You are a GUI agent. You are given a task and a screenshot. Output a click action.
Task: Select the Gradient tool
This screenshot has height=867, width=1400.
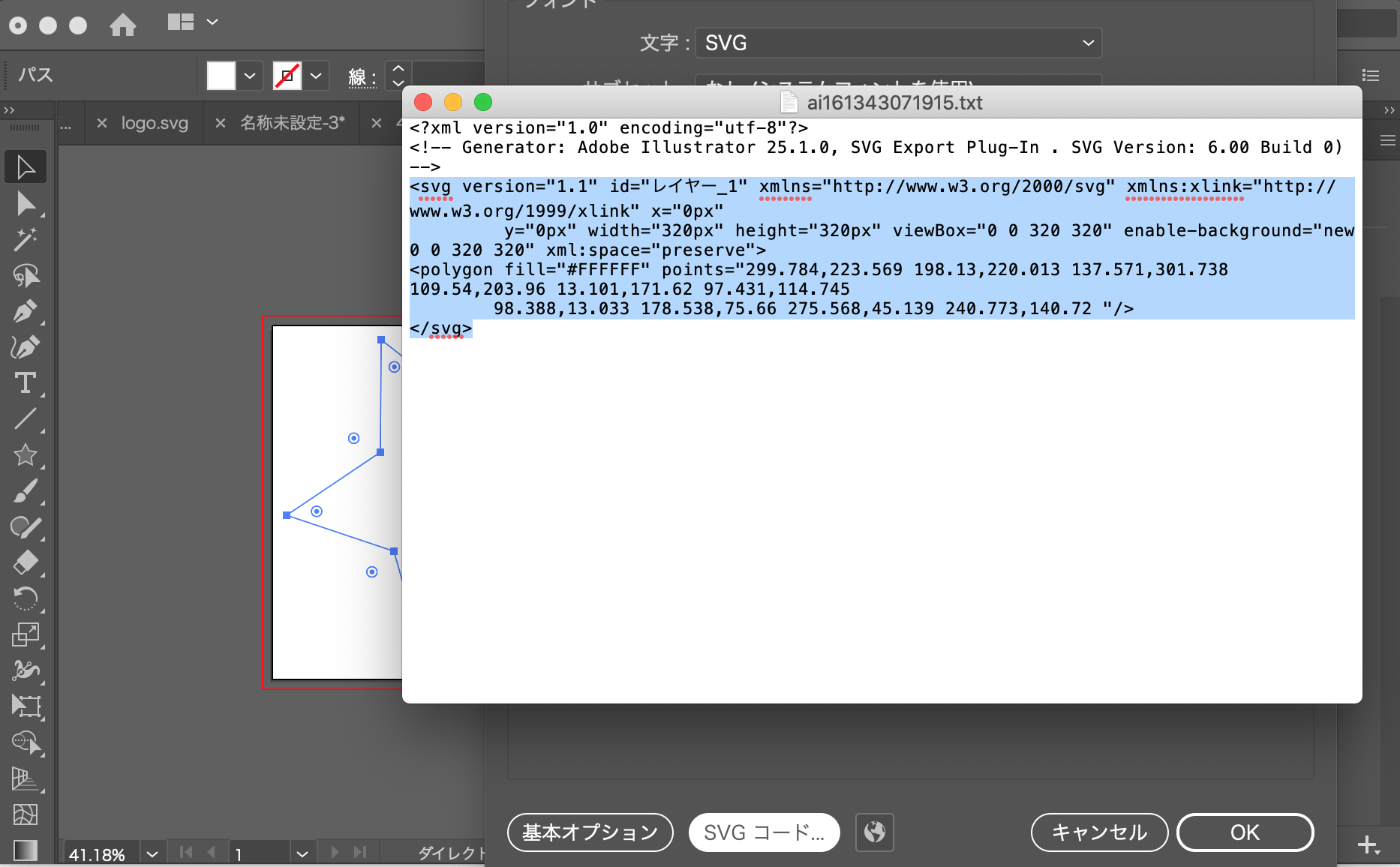click(x=26, y=850)
